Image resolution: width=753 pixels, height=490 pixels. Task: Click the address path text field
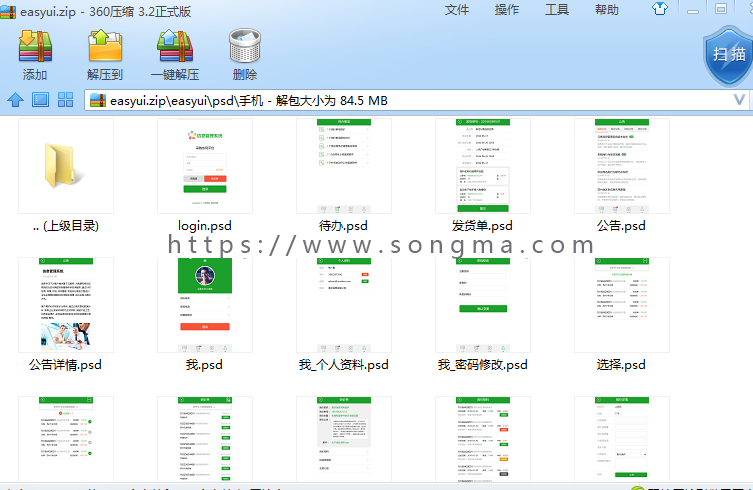click(x=416, y=100)
